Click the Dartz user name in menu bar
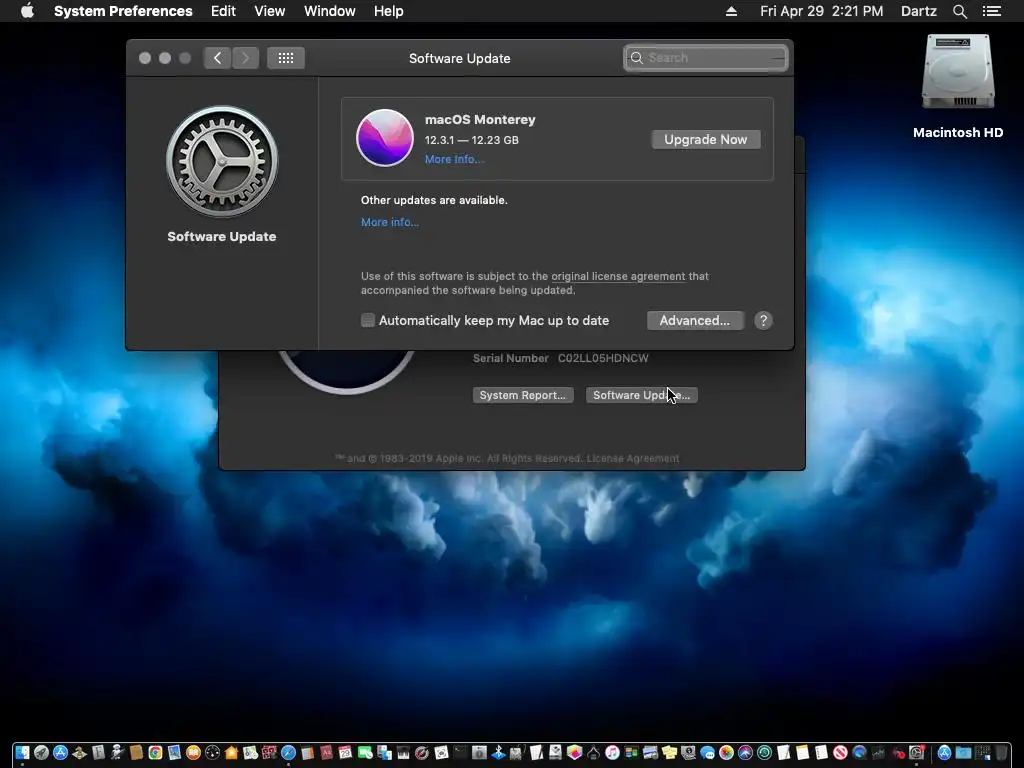Image resolution: width=1024 pixels, height=768 pixels. click(918, 11)
